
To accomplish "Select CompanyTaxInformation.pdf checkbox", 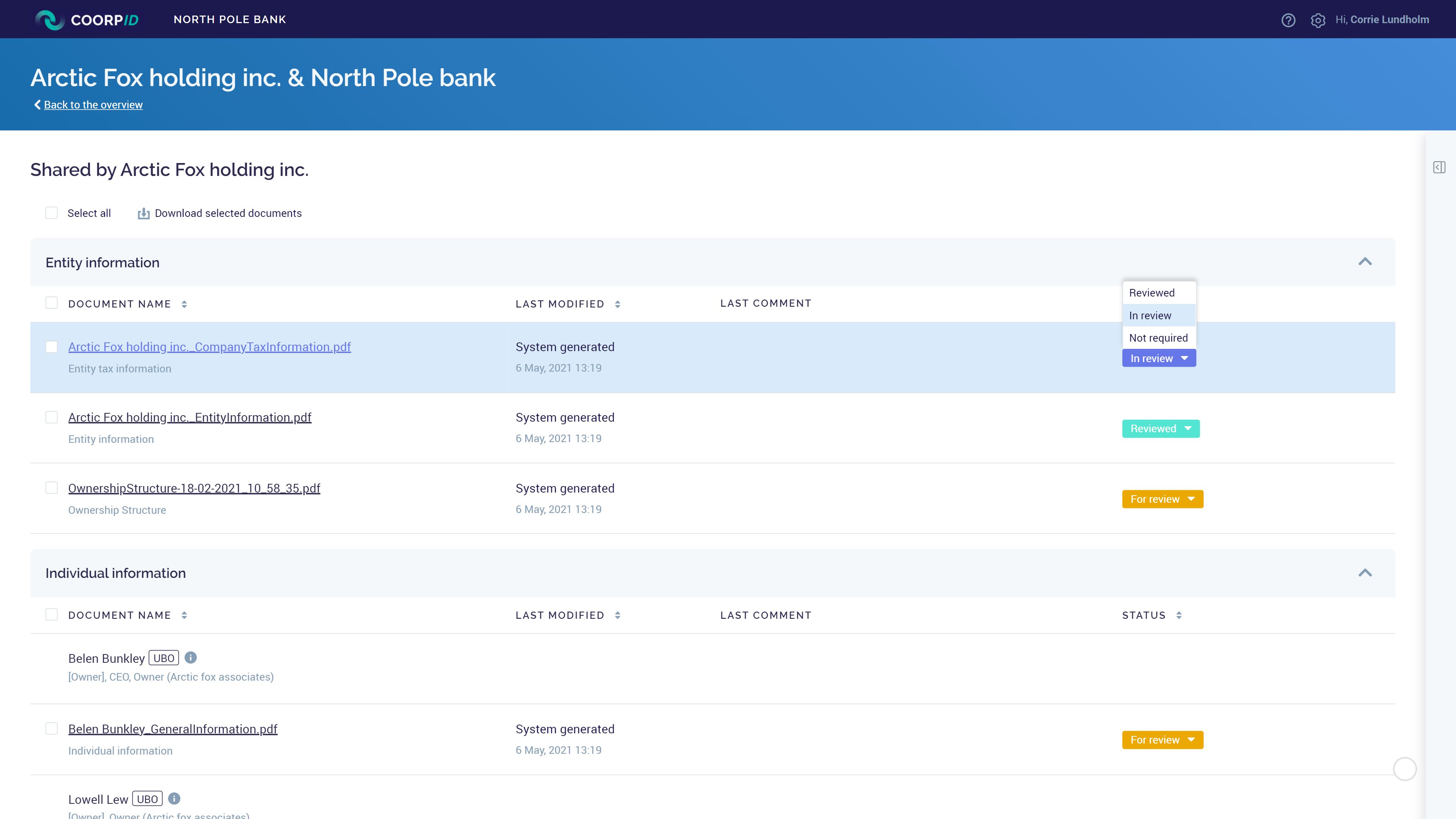I will point(52,347).
